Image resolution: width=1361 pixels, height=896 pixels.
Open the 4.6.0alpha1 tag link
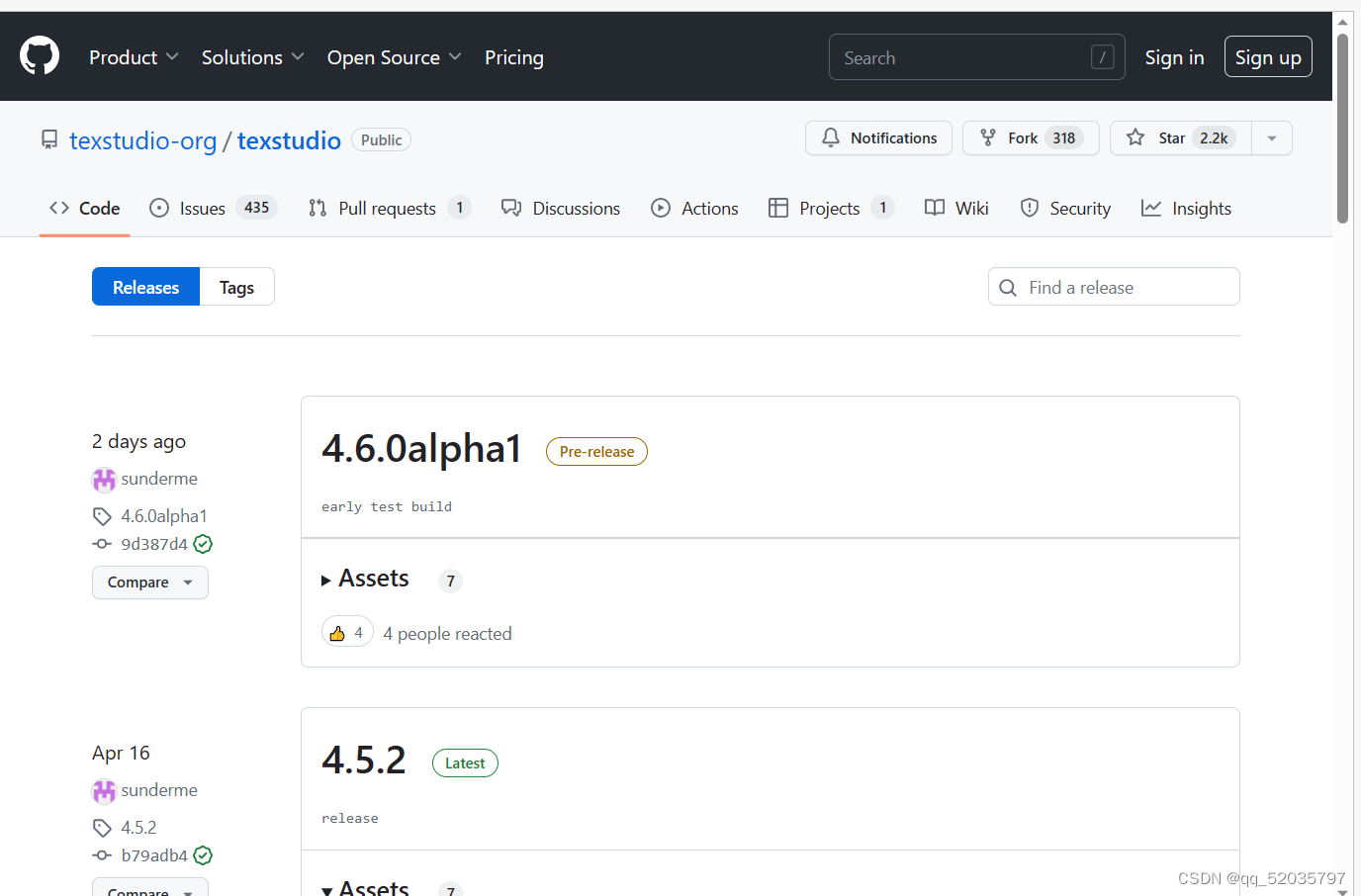click(x=164, y=516)
